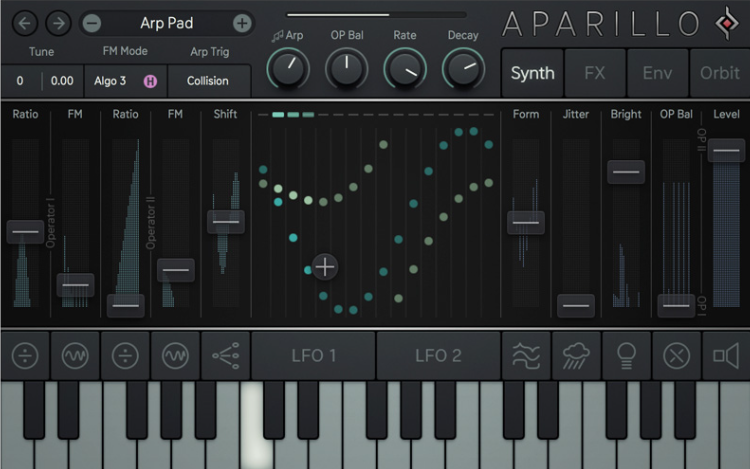The image size is (750, 469).
Task: Click the minus button beside Arp Pad
Action: click(92, 23)
